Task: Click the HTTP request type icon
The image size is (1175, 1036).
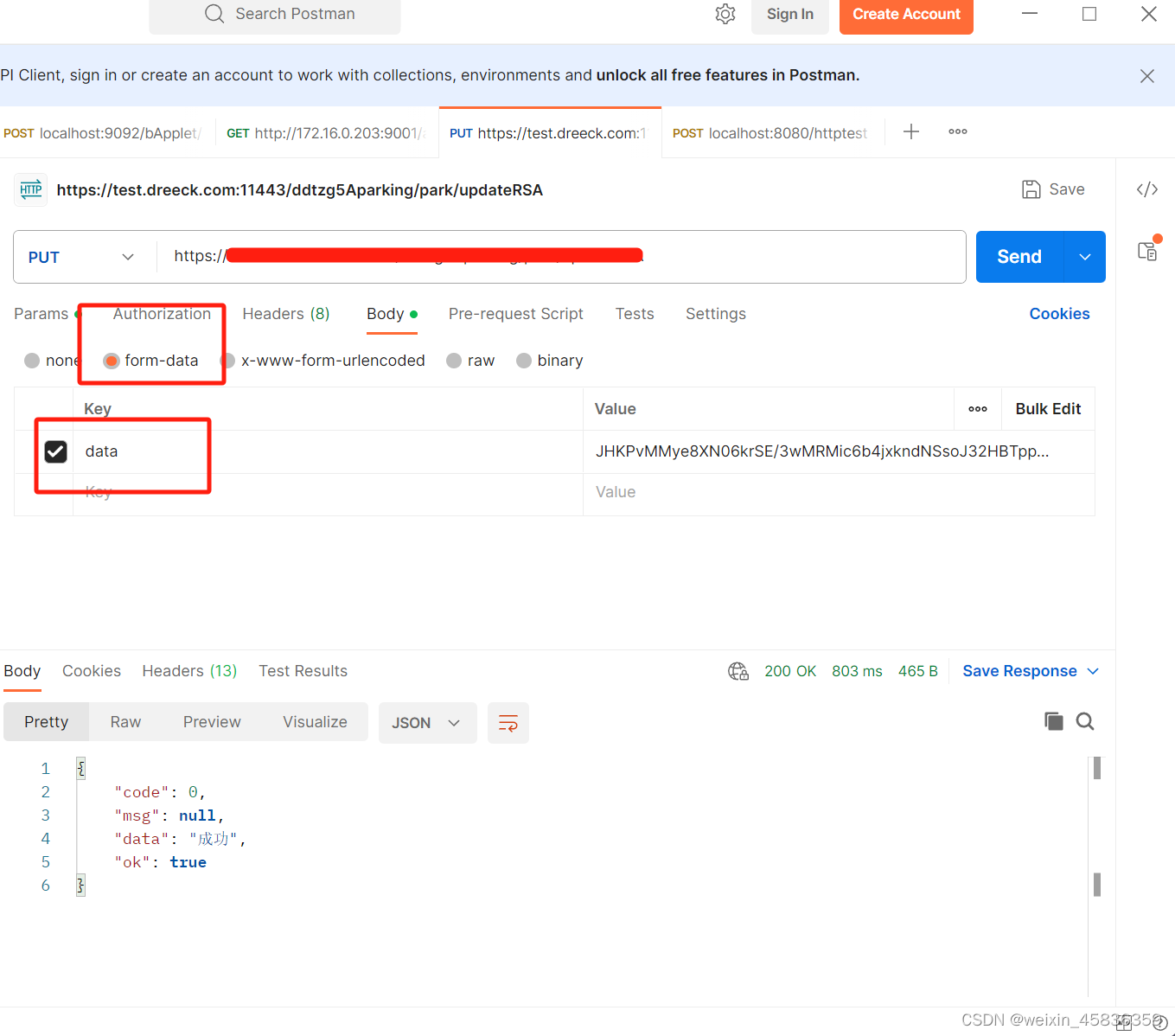Action: (31, 189)
